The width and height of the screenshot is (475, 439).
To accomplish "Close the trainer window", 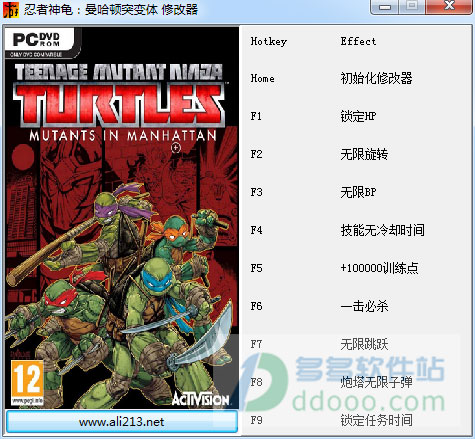I will point(449,6).
